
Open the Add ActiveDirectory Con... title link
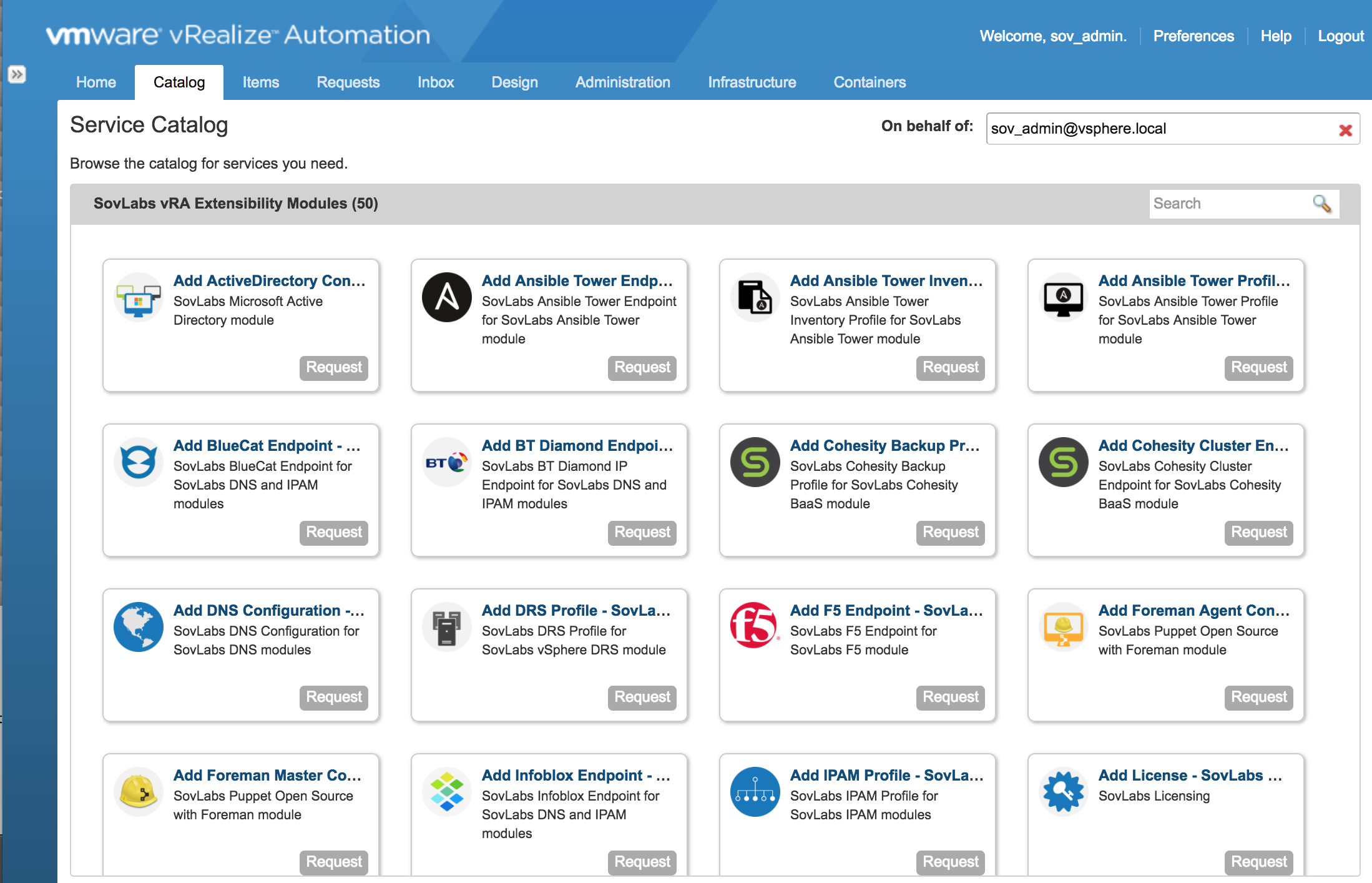[270, 281]
